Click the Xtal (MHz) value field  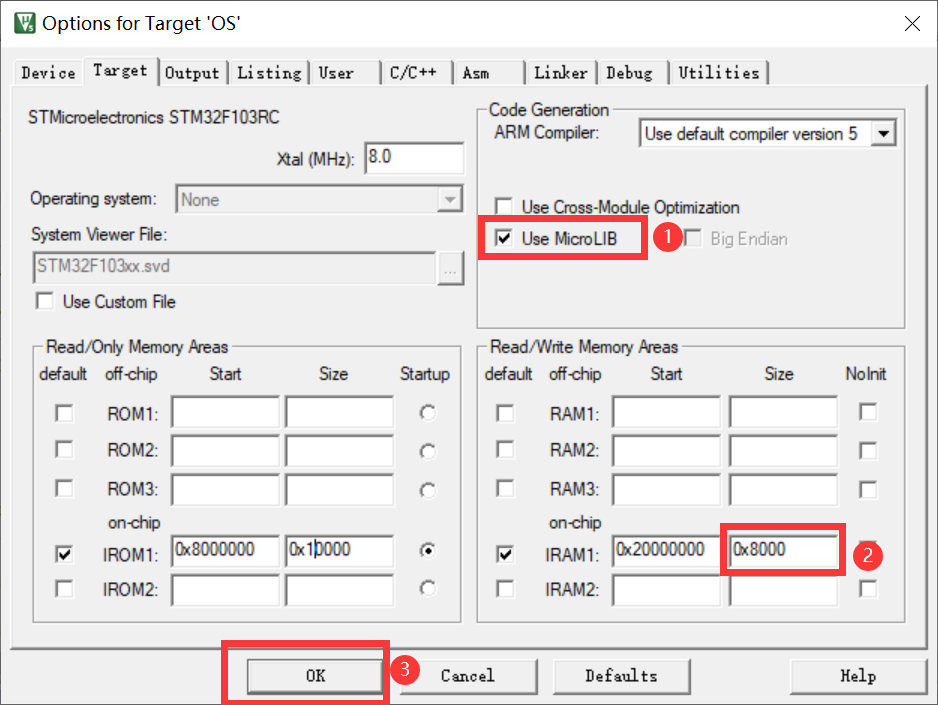click(414, 158)
